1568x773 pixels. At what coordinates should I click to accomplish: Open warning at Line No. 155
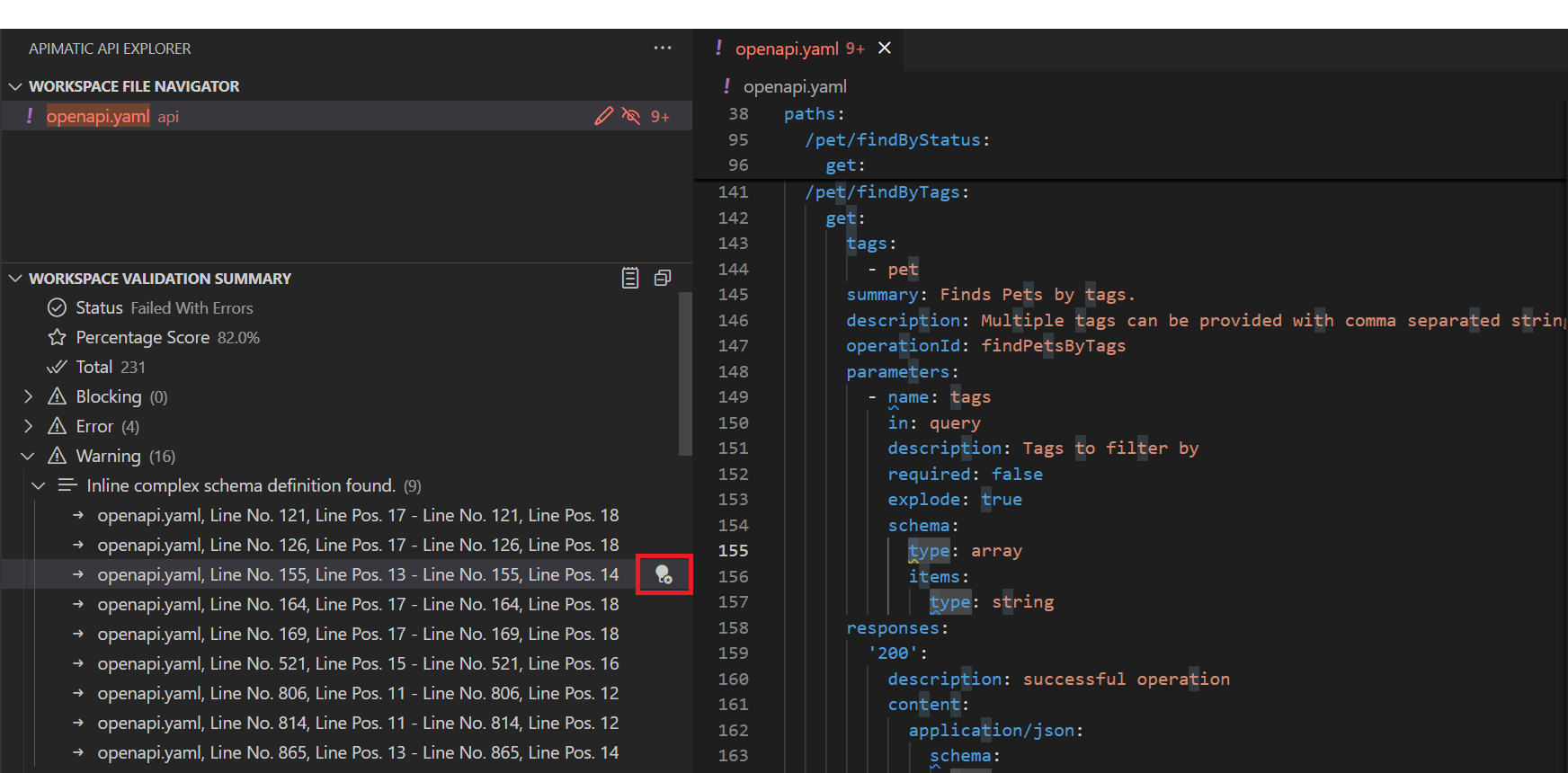(x=358, y=574)
